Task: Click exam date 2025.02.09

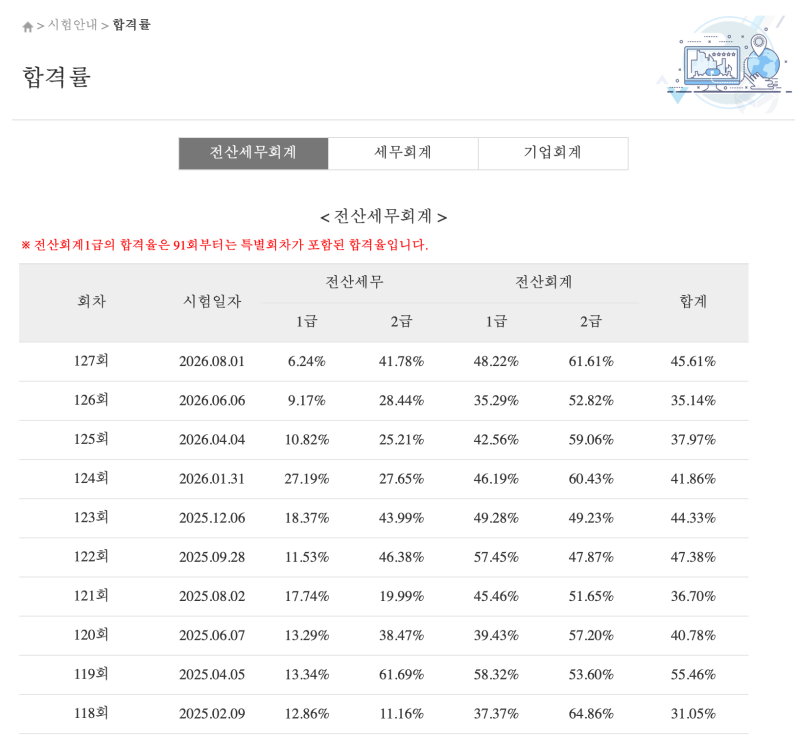Action: click(x=212, y=714)
